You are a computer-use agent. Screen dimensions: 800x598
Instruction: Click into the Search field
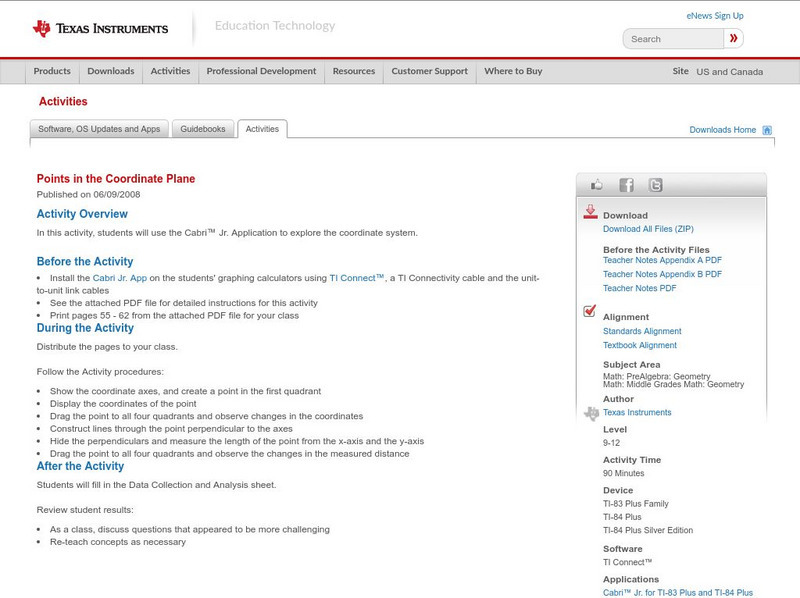673,39
